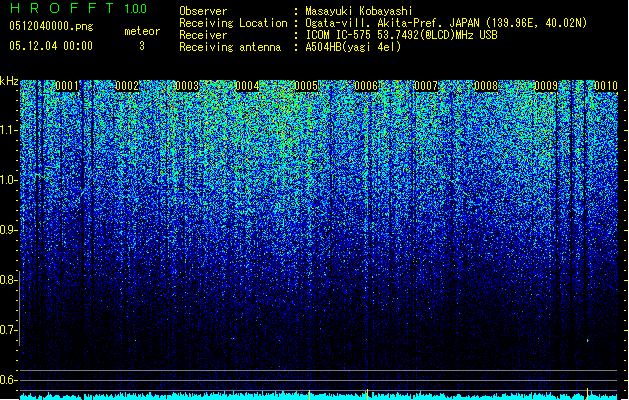Screen dimensions: 629x400
Task: Pick the 0006 minute marker
Action: click(x=366, y=86)
